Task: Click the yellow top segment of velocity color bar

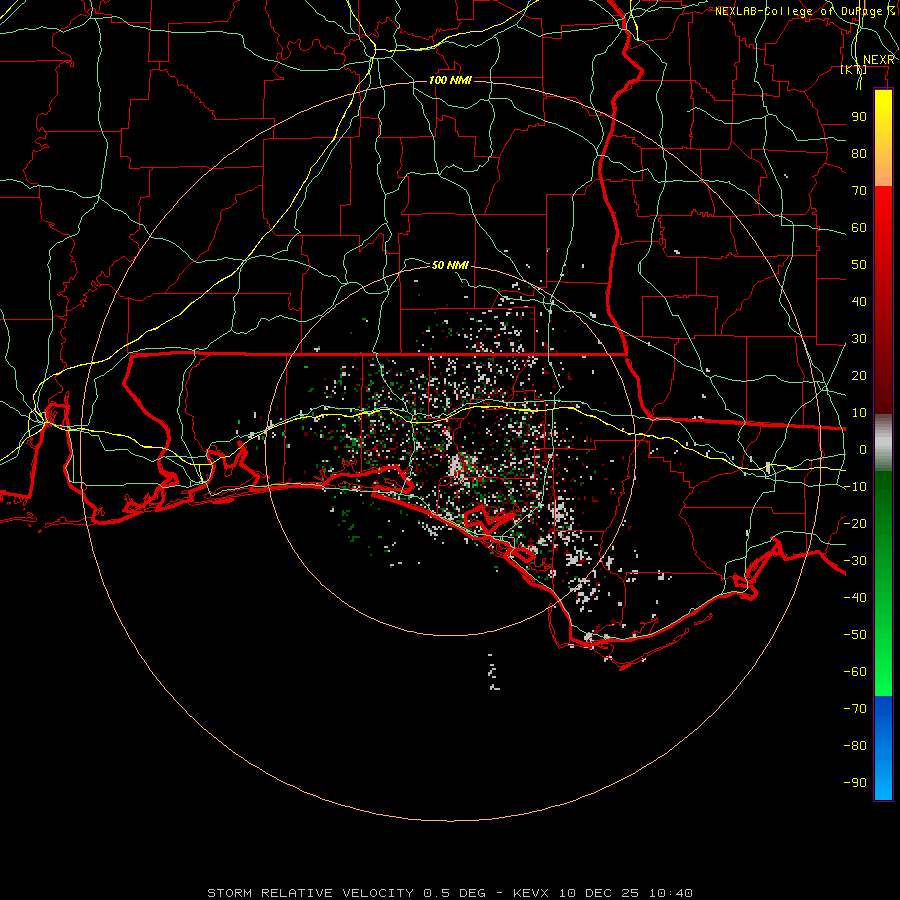Action: point(883,138)
